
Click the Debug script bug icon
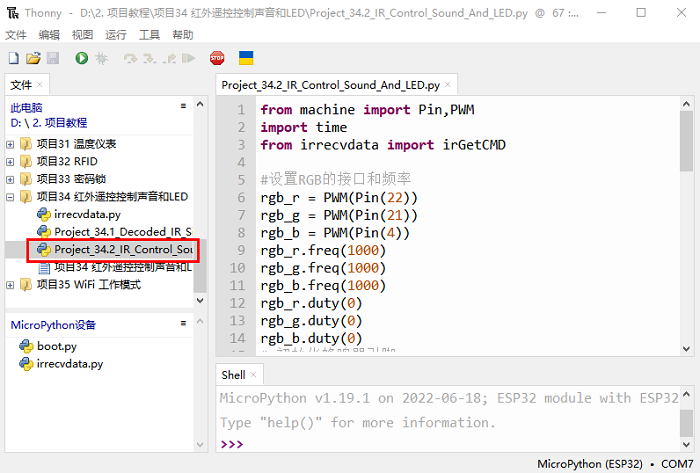101,59
